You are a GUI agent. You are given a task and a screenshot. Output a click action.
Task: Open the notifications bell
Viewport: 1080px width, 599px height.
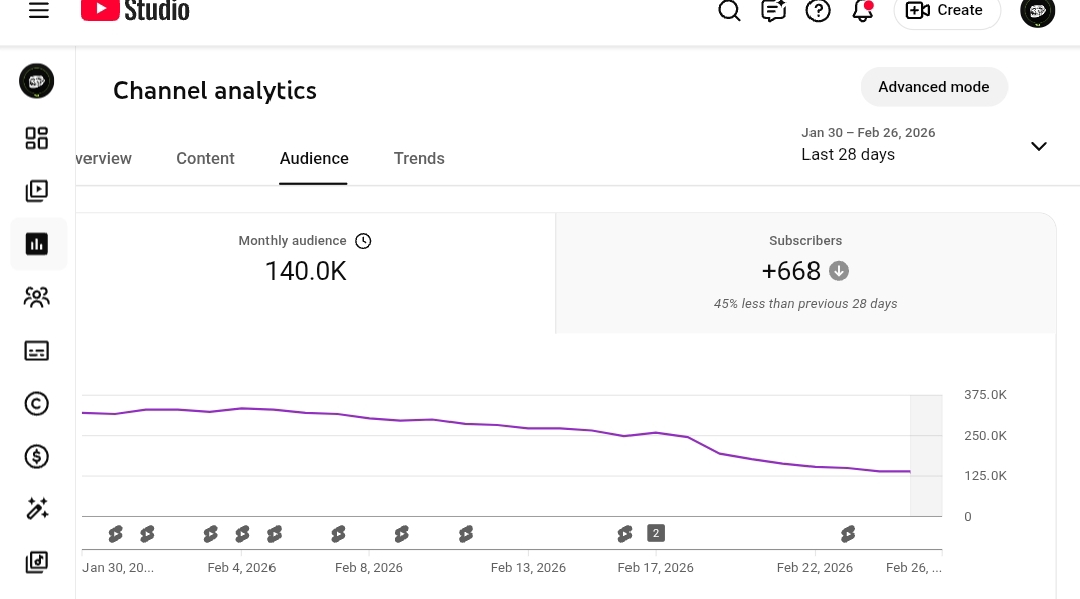pos(862,11)
